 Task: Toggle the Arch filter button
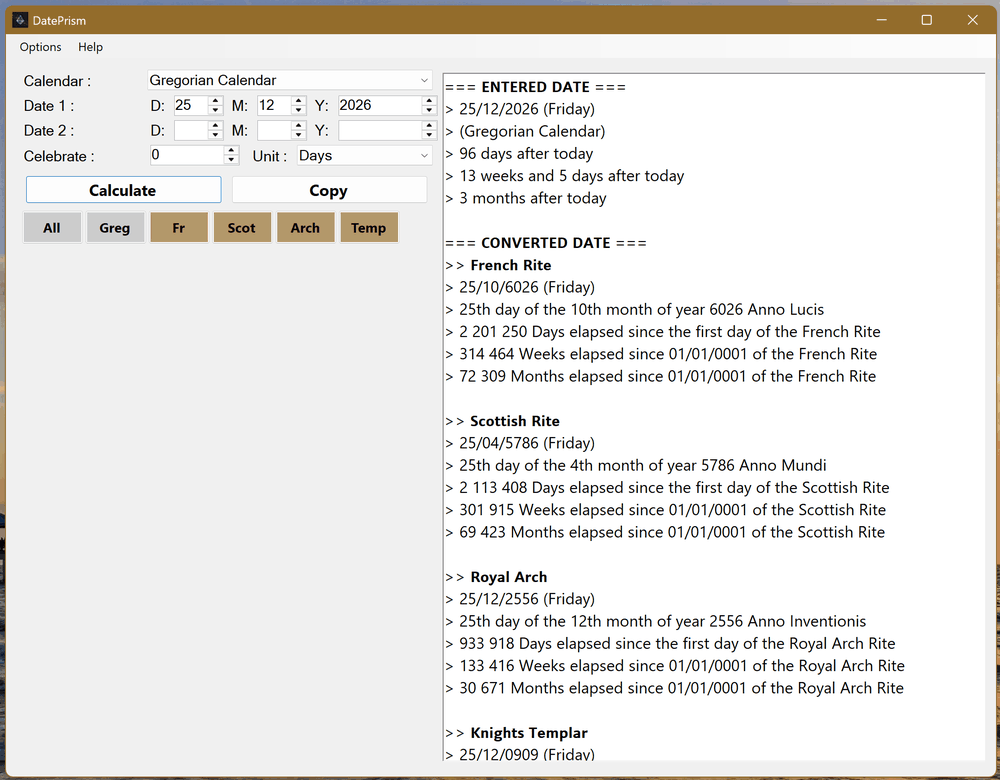[305, 228]
